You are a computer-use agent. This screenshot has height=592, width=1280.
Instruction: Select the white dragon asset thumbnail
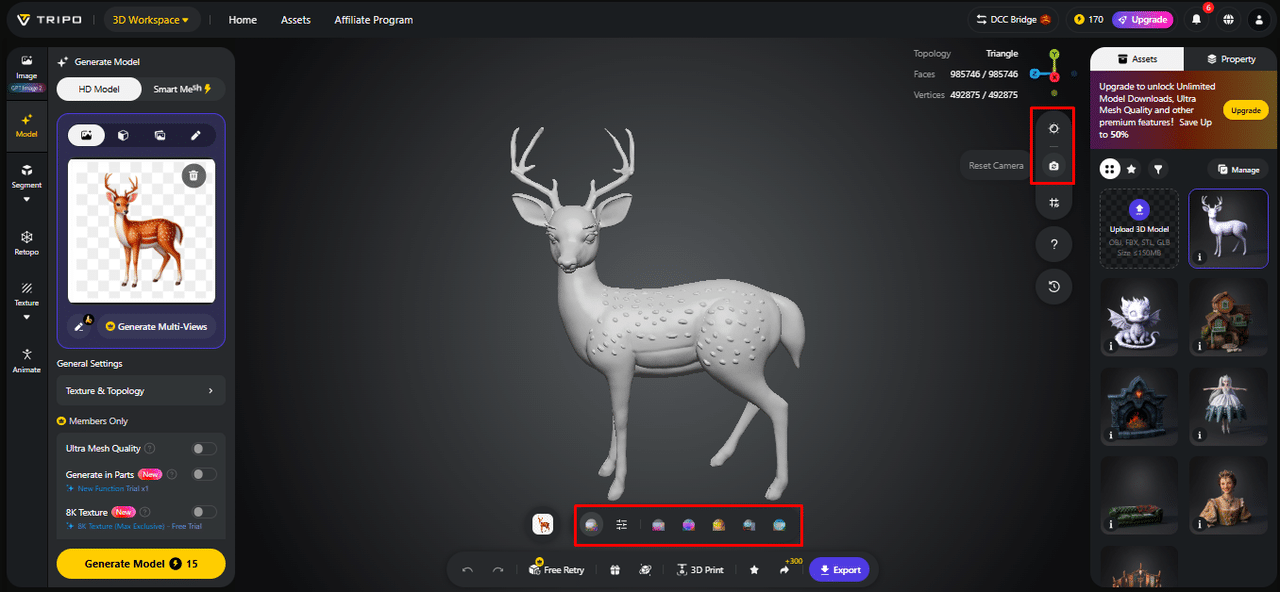1140,317
